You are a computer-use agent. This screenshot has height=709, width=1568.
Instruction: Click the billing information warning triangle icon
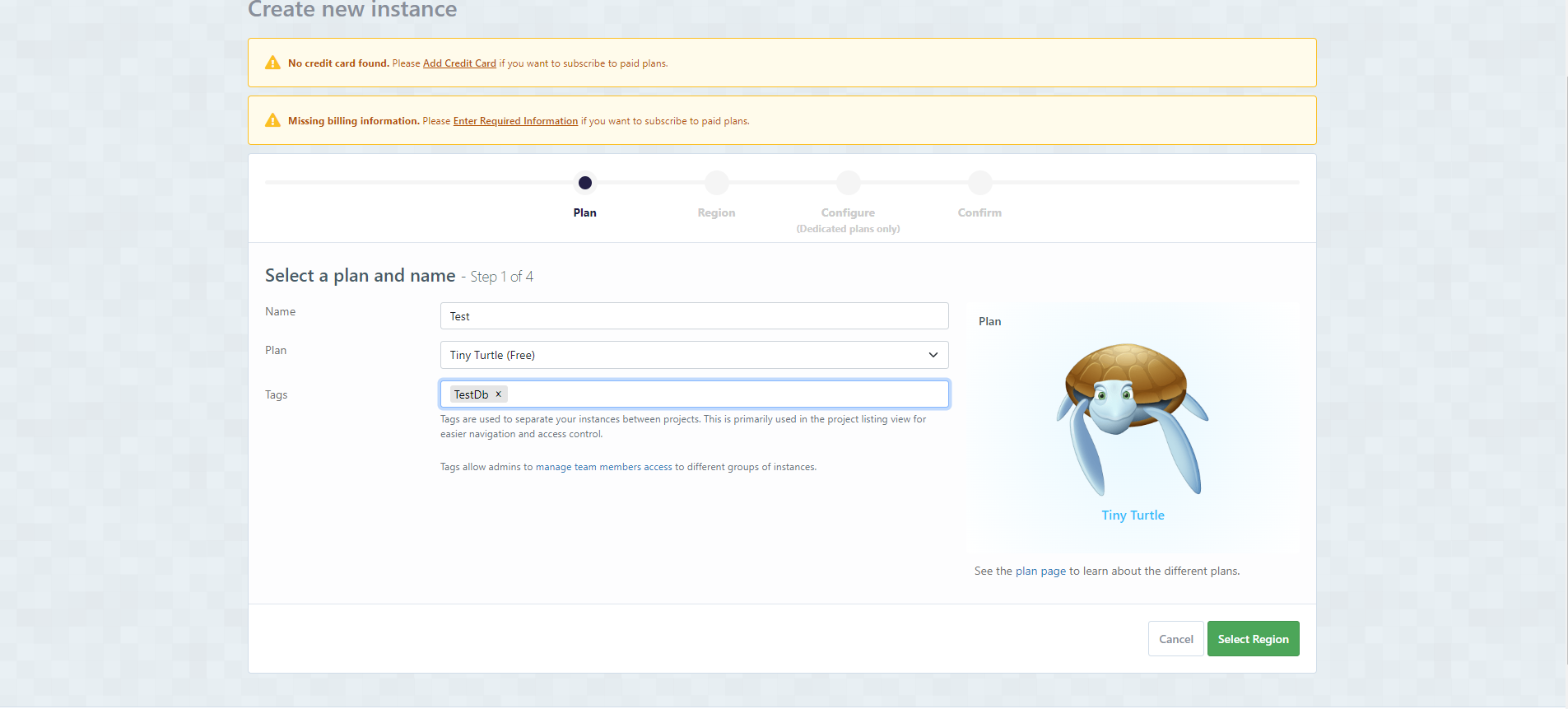[x=272, y=120]
